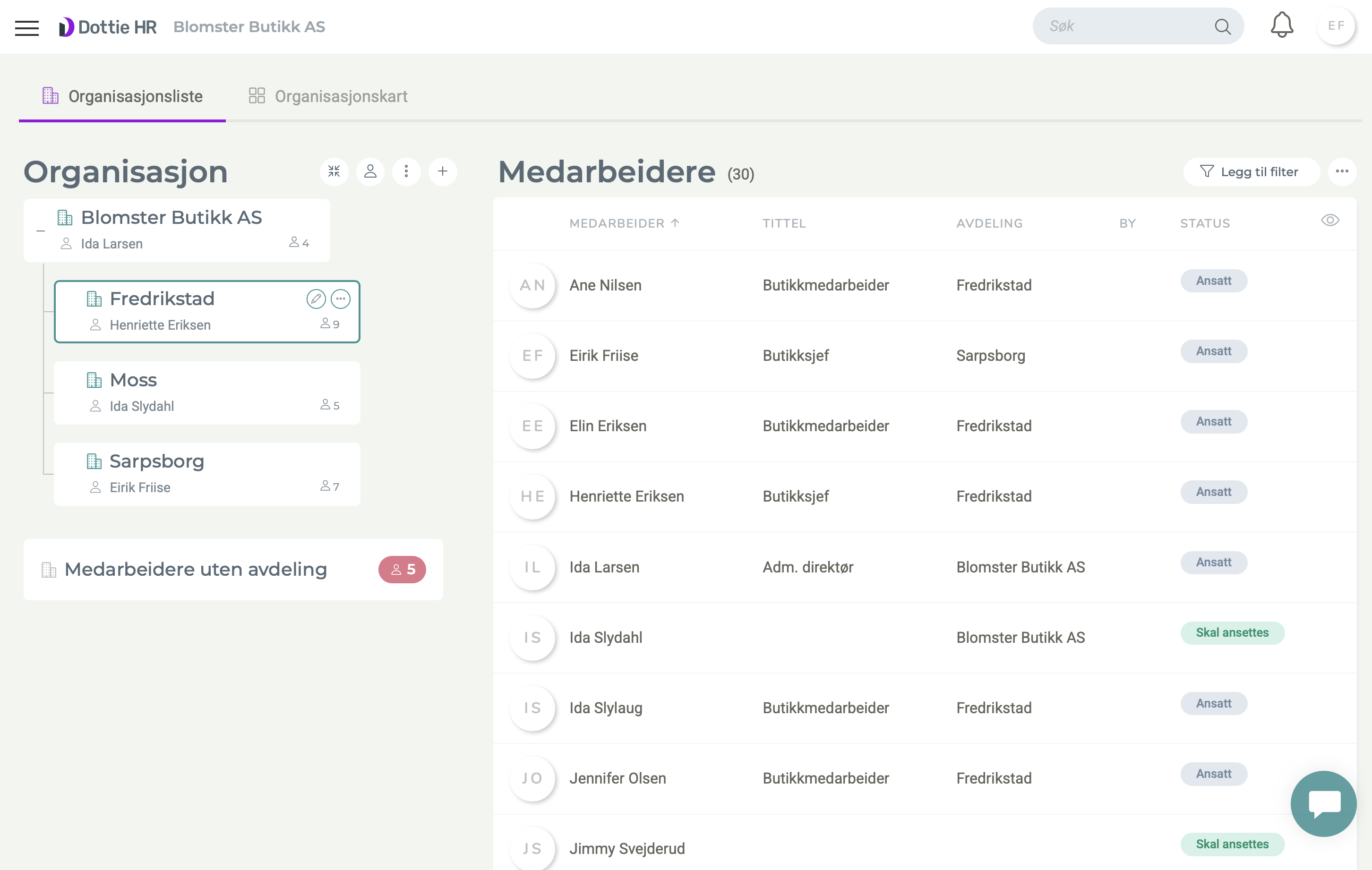Toggle sort order on the Medarbeider column
The image size is (1372, 870).
tap(625, 223)
